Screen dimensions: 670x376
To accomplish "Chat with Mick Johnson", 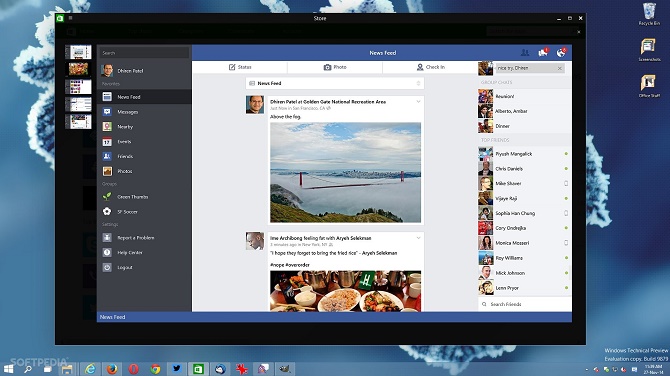I will pyautogui.click(x=525, y=273).
